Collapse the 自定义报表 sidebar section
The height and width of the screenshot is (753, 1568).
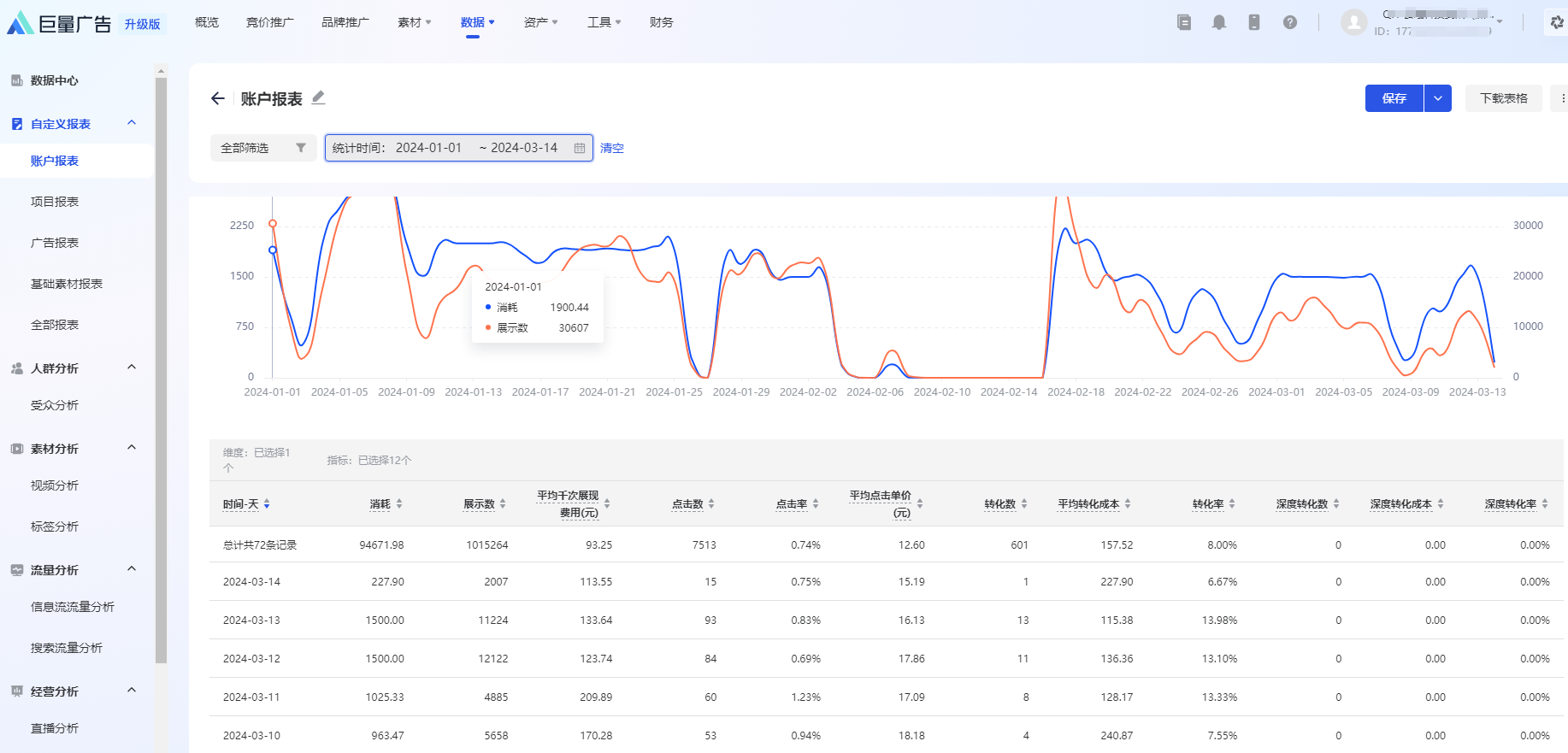coord(132,123)
